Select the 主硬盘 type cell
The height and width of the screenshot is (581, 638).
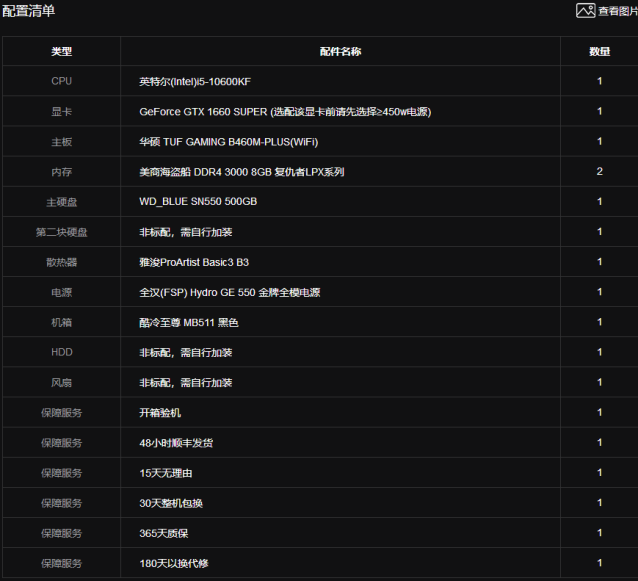pos(61,202)
